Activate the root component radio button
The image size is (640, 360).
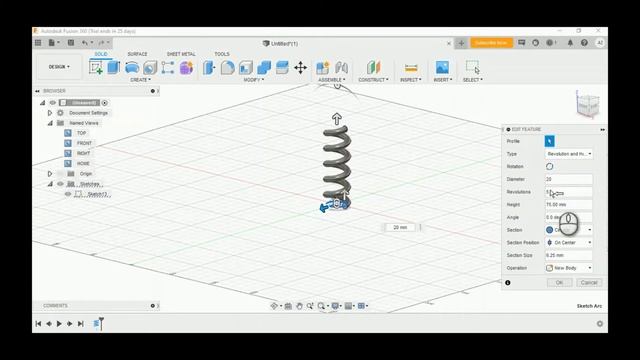(x=104, y=103)
